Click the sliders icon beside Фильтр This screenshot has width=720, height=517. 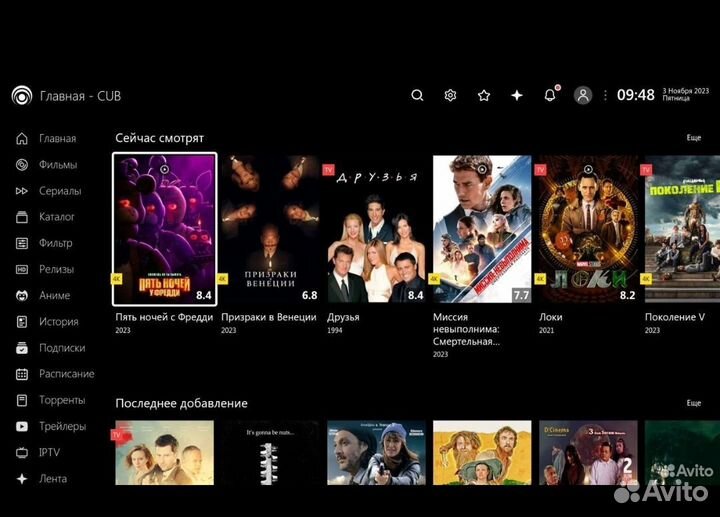[22, 243]
